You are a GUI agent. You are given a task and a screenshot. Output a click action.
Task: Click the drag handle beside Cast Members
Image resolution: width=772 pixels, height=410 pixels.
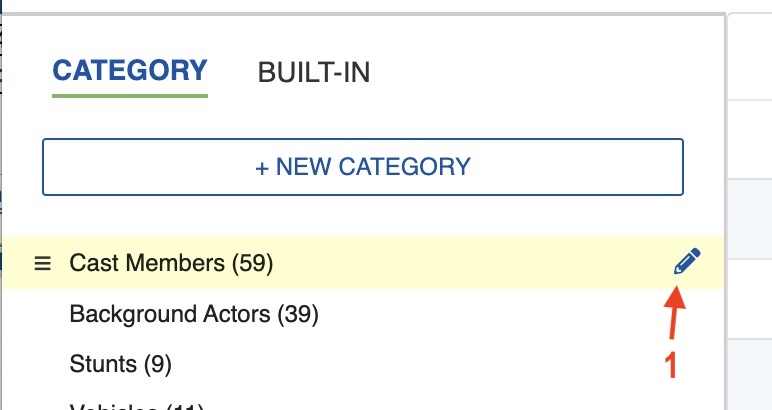[42, 263]
